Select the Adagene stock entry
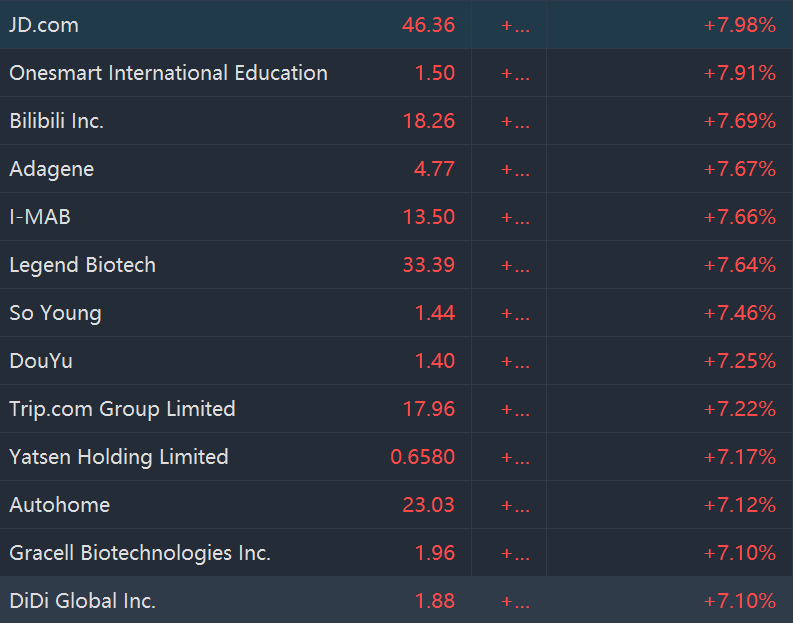Viewport: 793px width, 623px height. tap(52, 169)
